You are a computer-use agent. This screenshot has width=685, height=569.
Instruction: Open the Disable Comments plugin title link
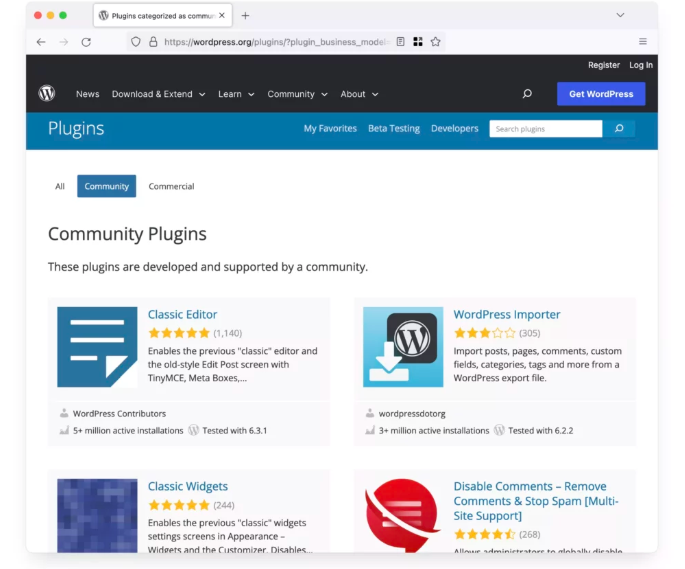(x=536, y=501)
